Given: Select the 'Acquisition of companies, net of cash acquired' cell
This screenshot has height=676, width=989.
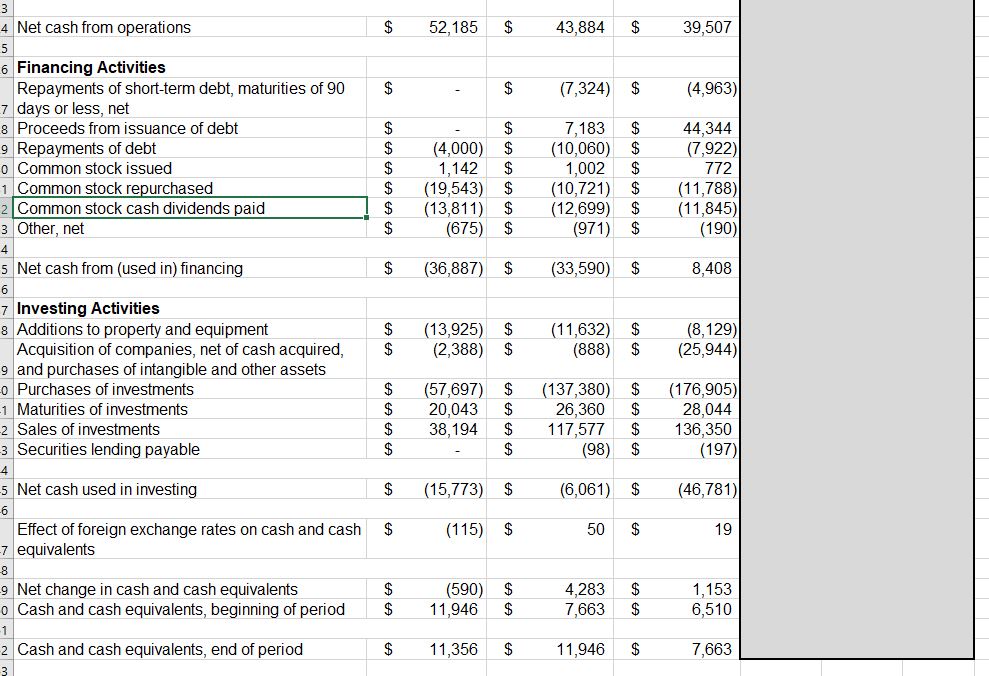Looking at the screenshot, I should (x=189, y=359).
